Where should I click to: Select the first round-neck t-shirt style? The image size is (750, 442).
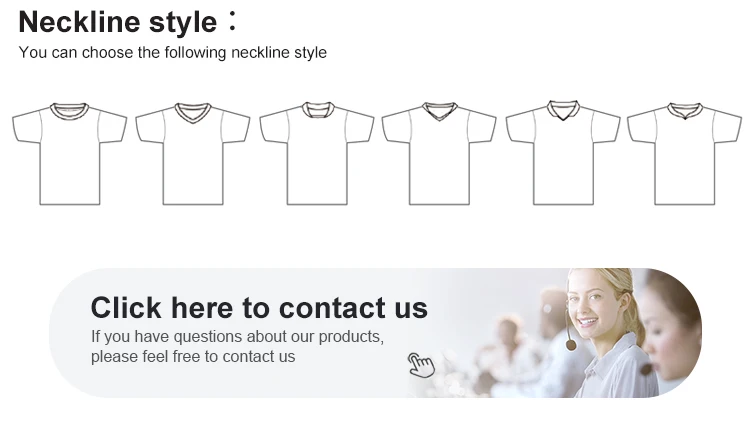(69, 155)
